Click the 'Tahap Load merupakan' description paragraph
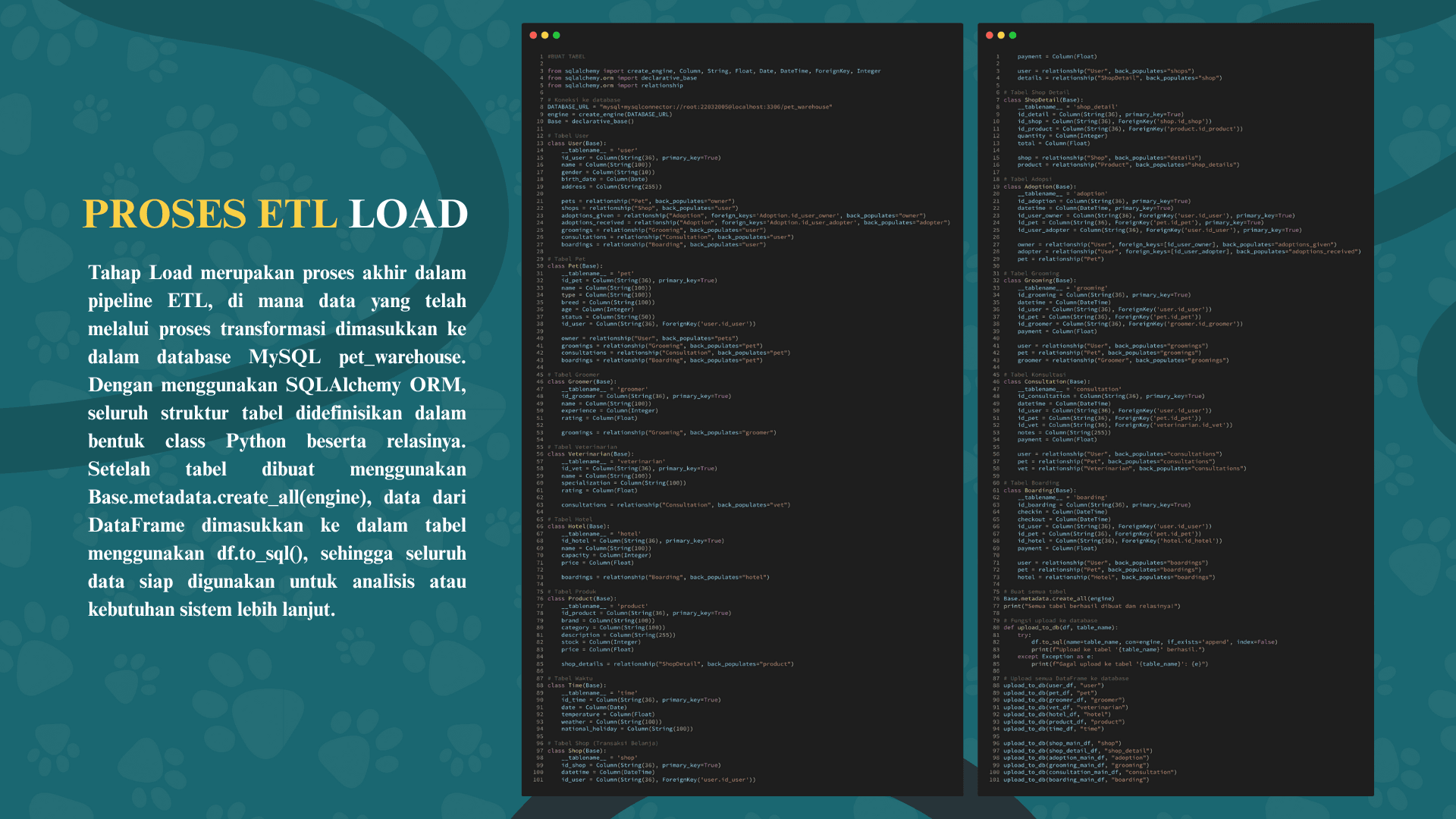The height and width of the screenshot is (819, 1456). [x=277, y=441]
